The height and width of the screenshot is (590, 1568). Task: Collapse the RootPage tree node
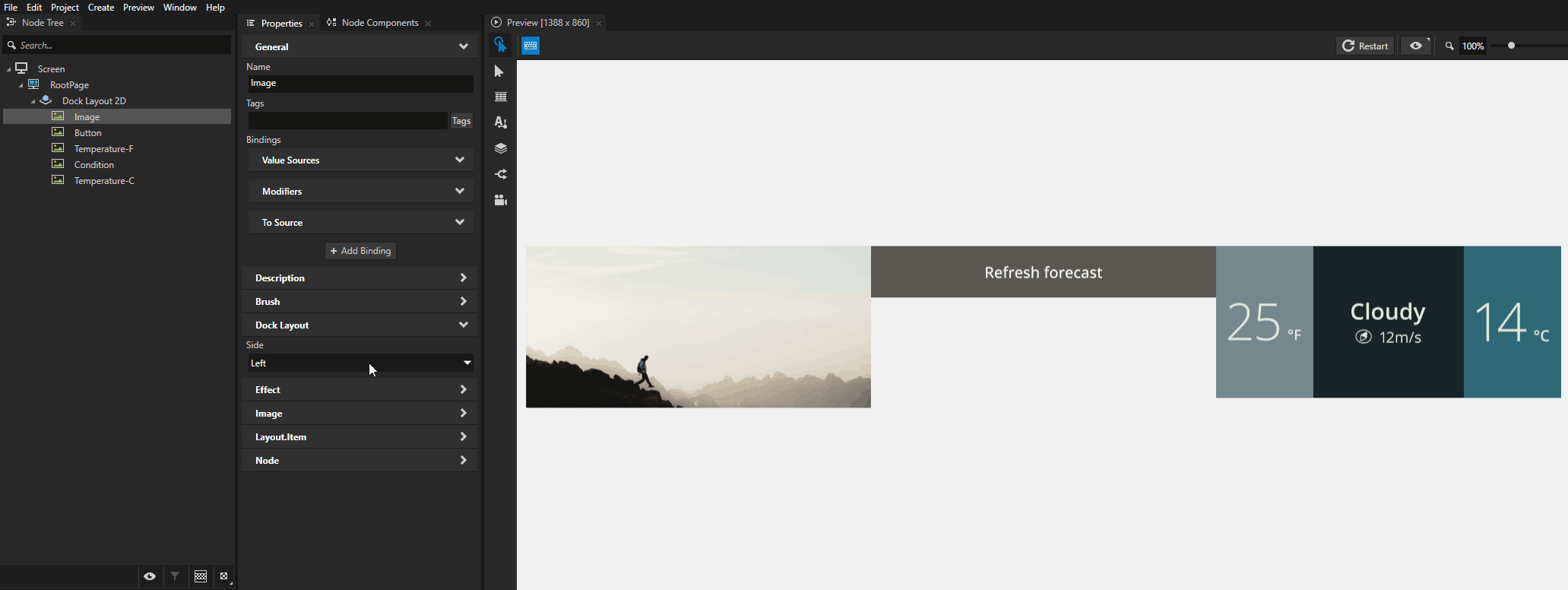(21, 85)
